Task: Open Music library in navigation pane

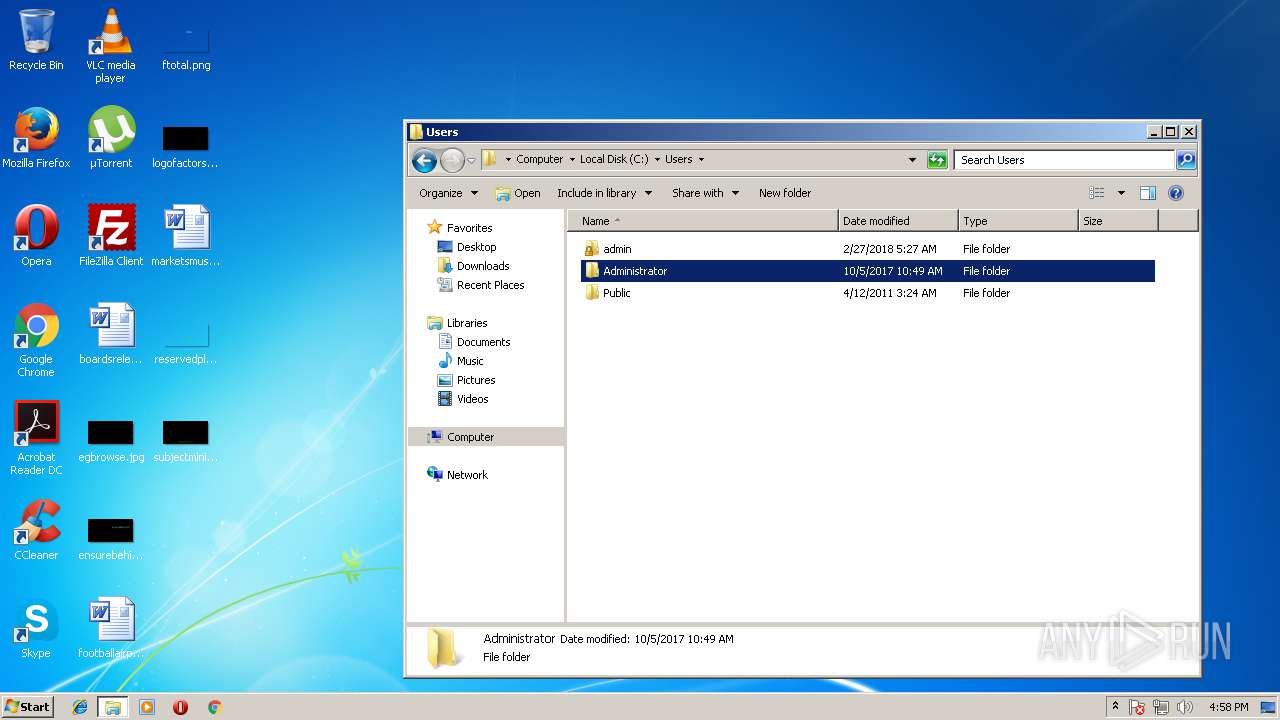Action: (470, 361)
